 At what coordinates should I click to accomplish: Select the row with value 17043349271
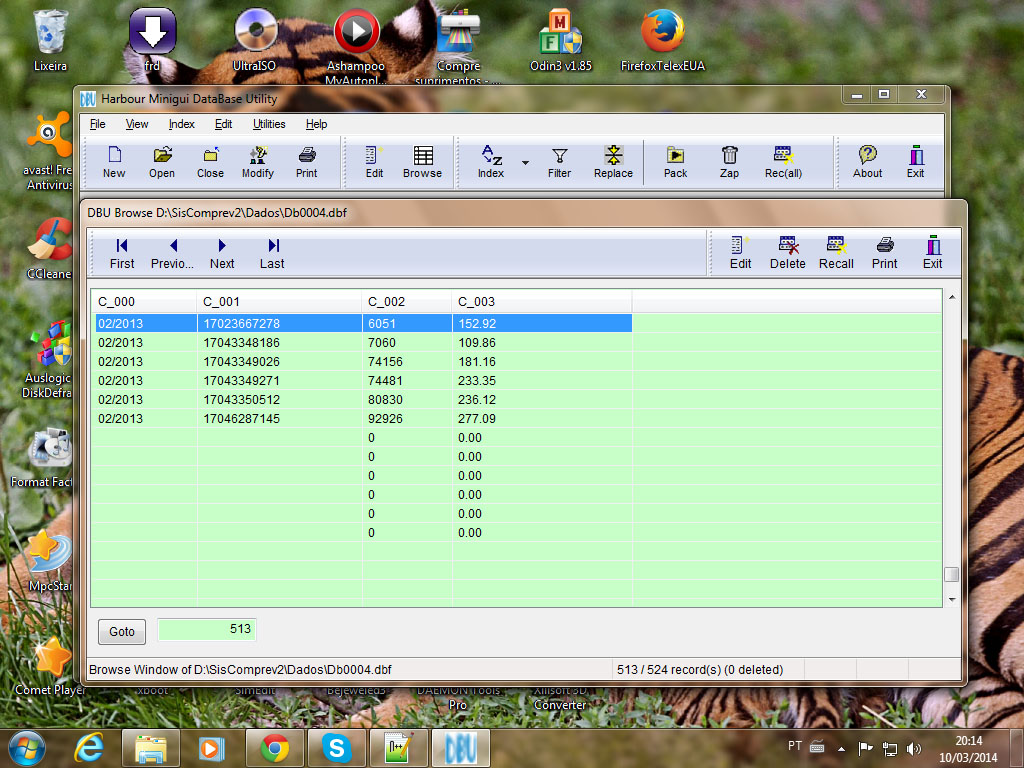pos(241,381)
